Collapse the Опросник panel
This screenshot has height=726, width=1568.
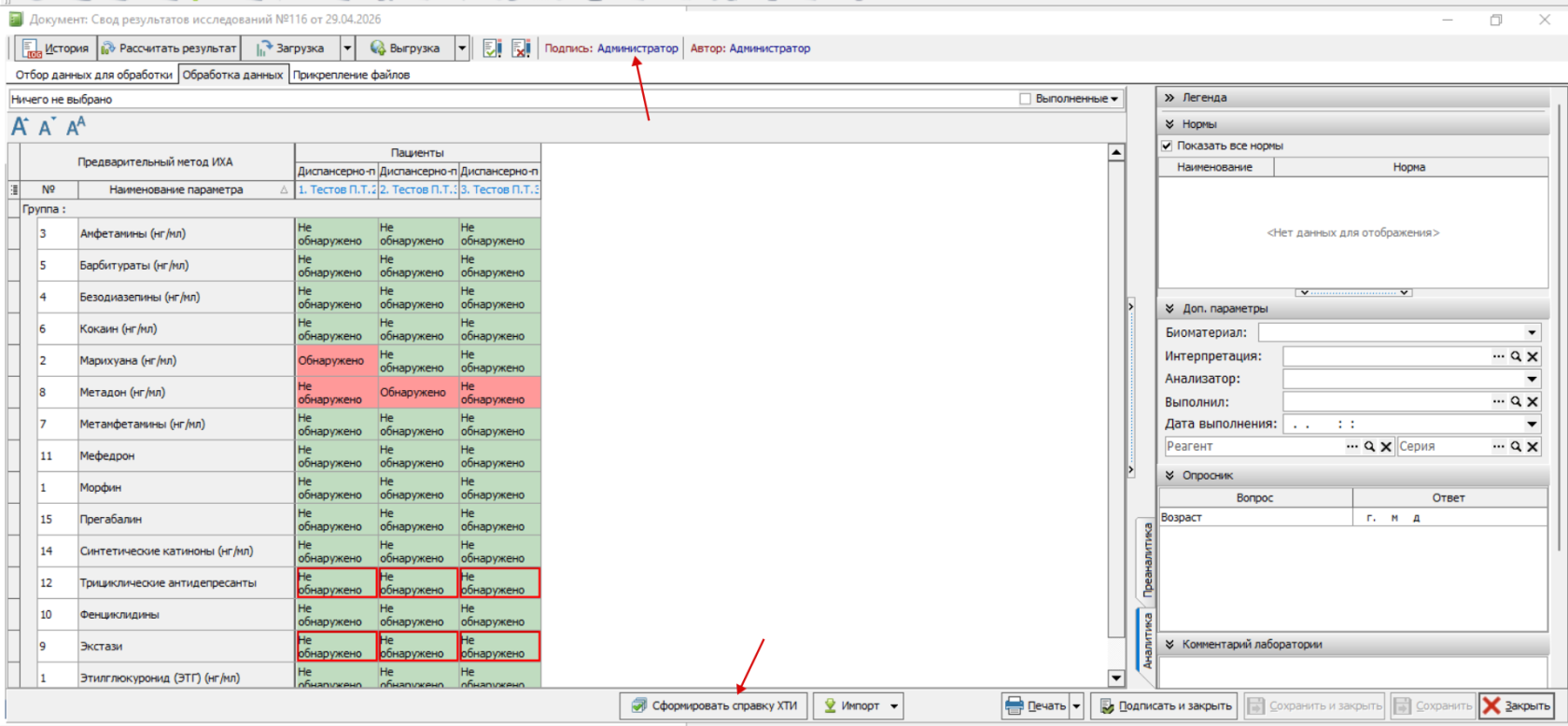[x=1169, y=476]
